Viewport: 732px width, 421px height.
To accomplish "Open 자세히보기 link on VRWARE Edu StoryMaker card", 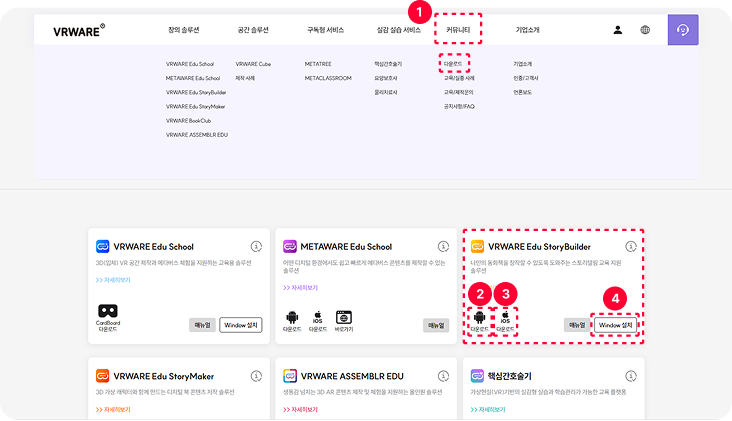I will point(114,409).
